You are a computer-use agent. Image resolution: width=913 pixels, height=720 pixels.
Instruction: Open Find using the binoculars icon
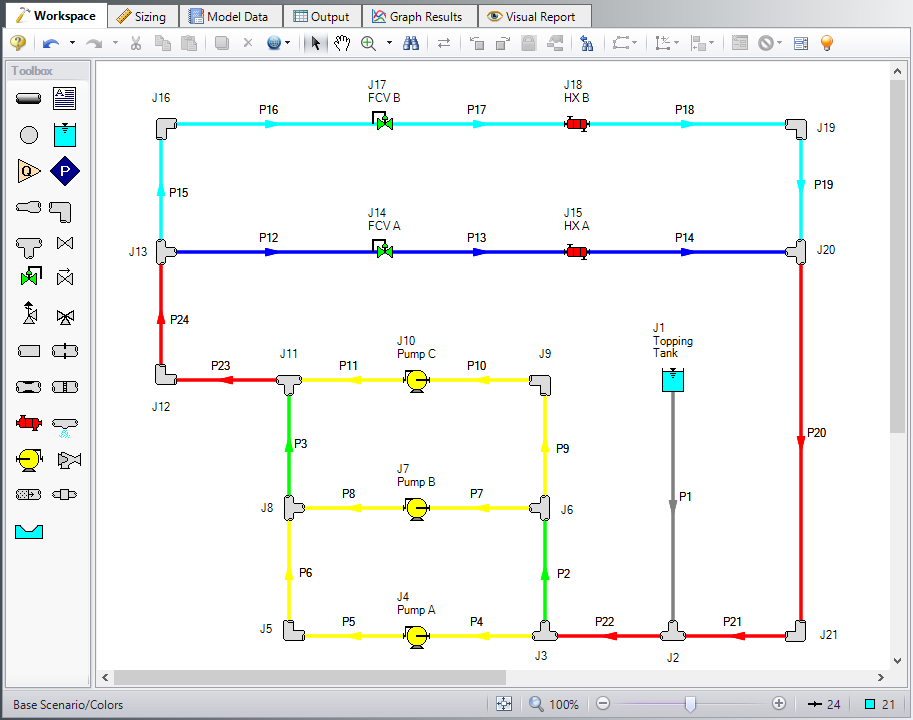[x=411, y=43]
